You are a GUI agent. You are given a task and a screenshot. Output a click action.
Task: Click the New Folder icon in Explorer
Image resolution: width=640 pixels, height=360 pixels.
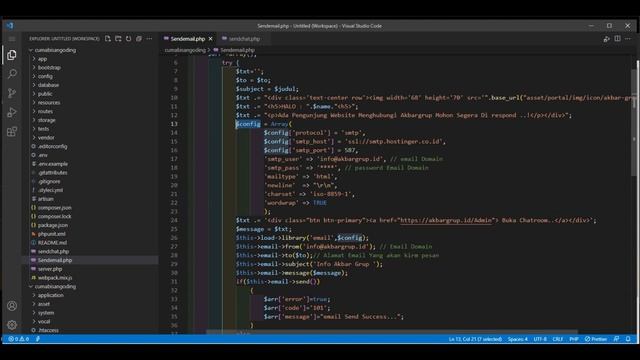[118, 39]
